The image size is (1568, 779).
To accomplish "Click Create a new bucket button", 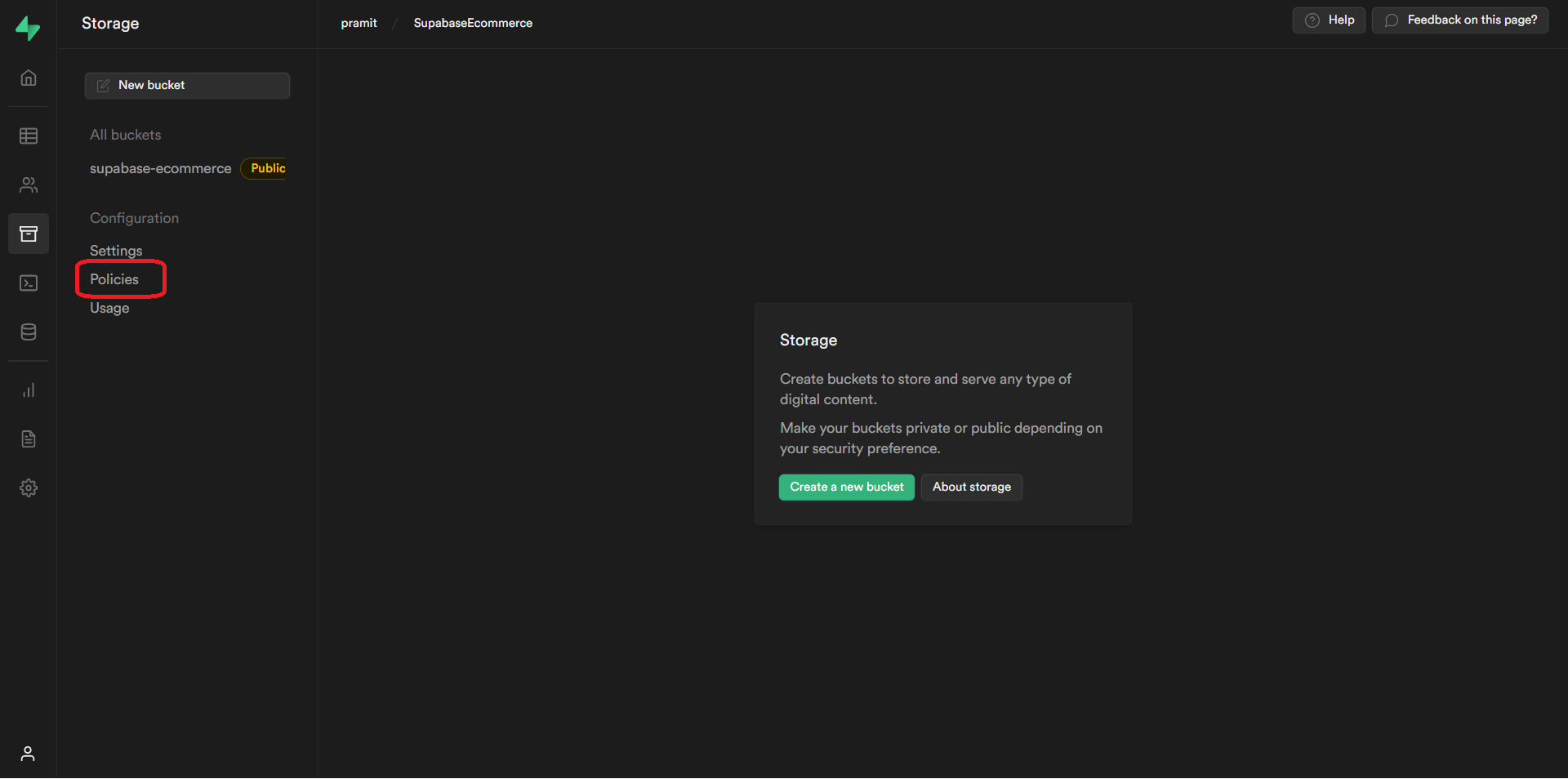I will pyautogui.click(x=847, y=487).
